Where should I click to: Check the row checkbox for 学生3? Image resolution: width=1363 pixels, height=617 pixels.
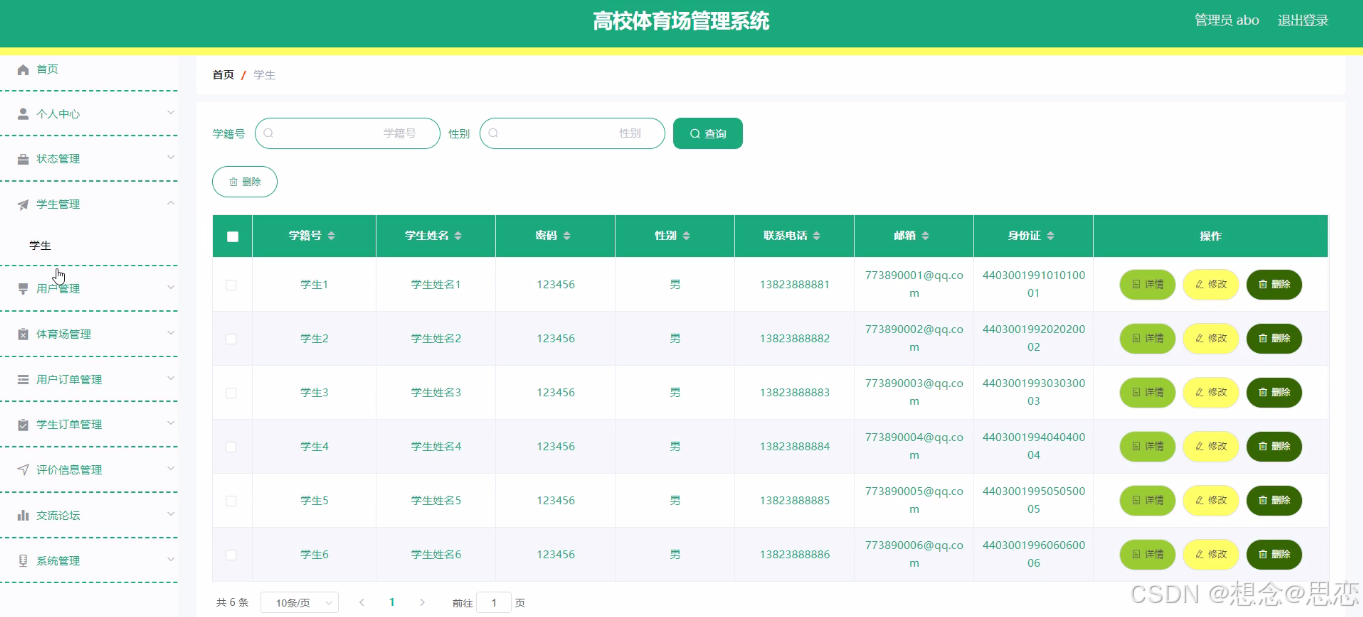point(232,393)
